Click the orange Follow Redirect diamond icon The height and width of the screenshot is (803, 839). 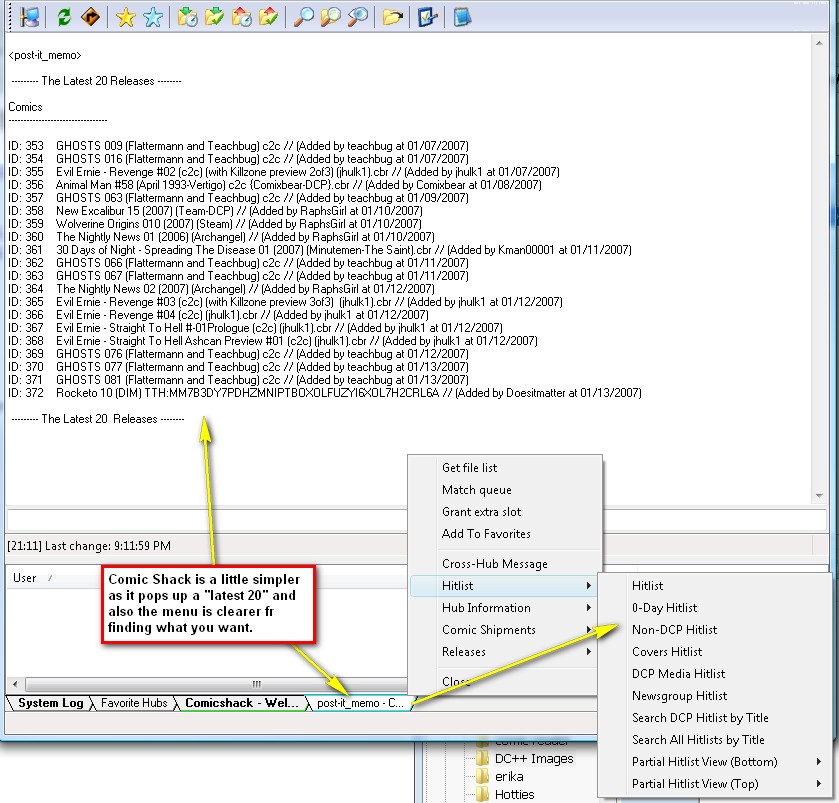tap(91, 16)
